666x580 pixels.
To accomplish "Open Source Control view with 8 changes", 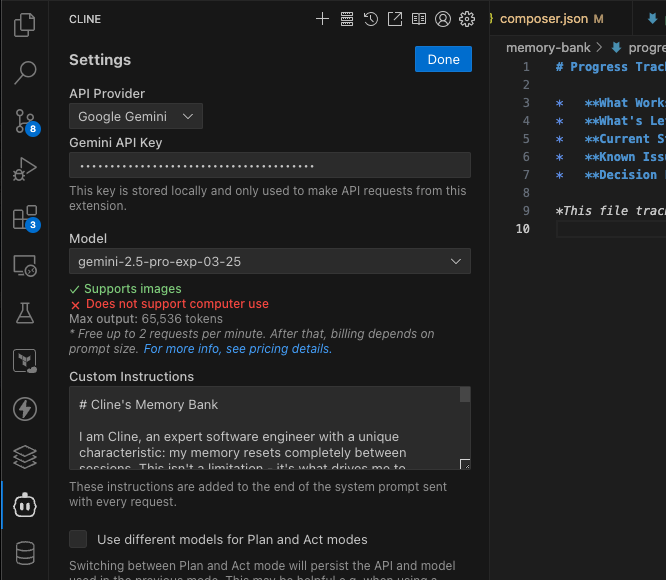I will (25, 121).
